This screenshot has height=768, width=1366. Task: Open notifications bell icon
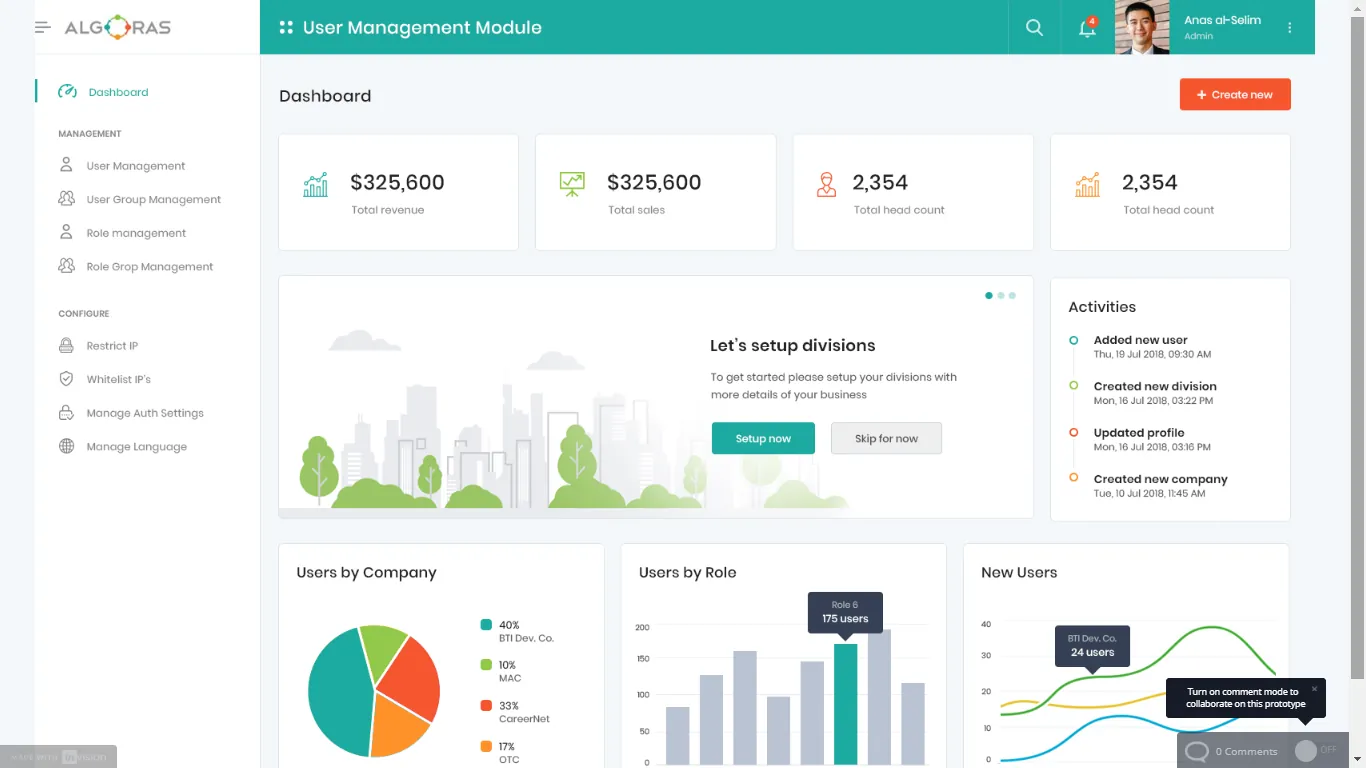[1087, 28]
